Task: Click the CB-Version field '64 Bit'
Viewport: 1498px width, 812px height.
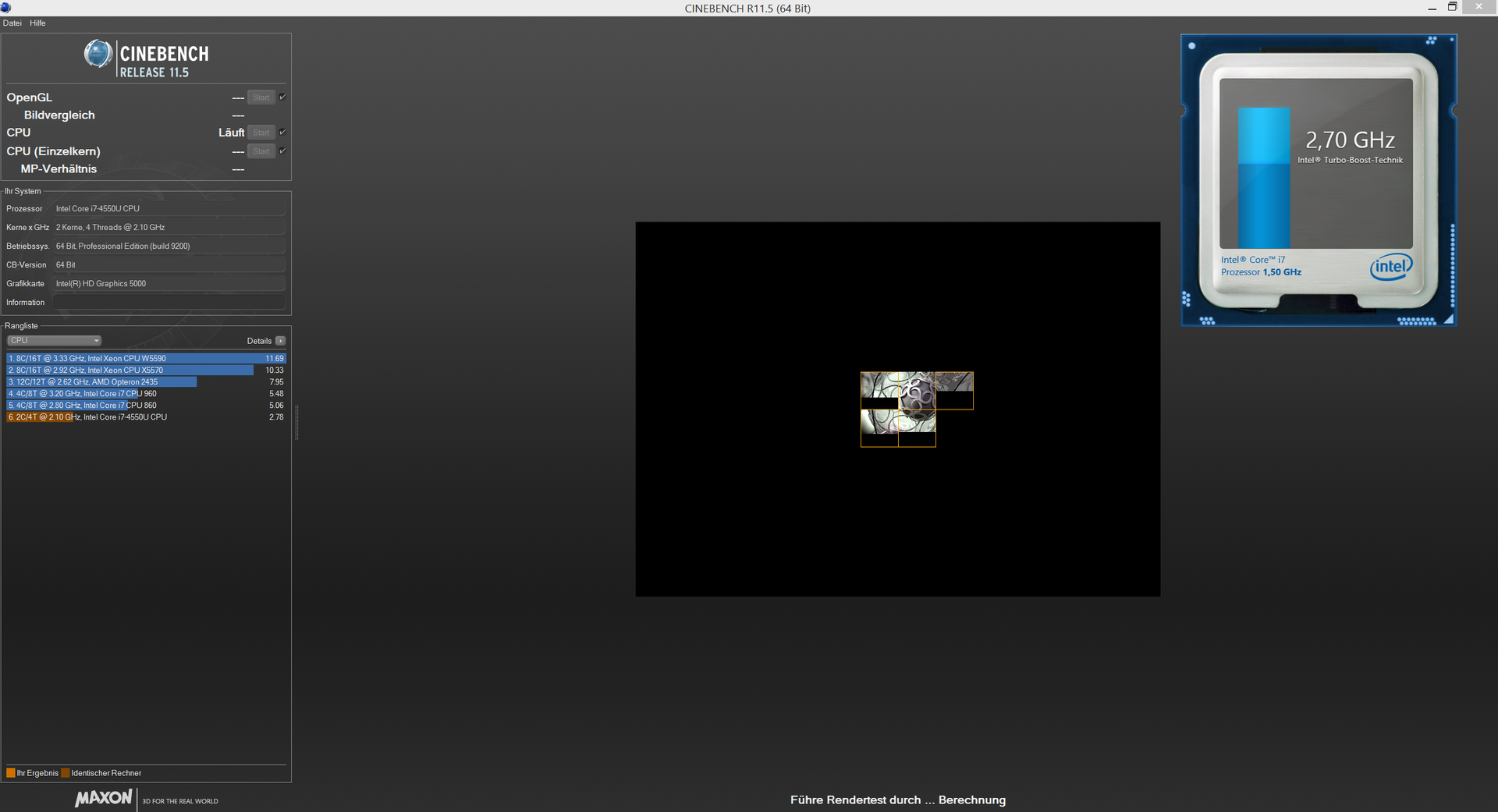Action: [169, 265]
